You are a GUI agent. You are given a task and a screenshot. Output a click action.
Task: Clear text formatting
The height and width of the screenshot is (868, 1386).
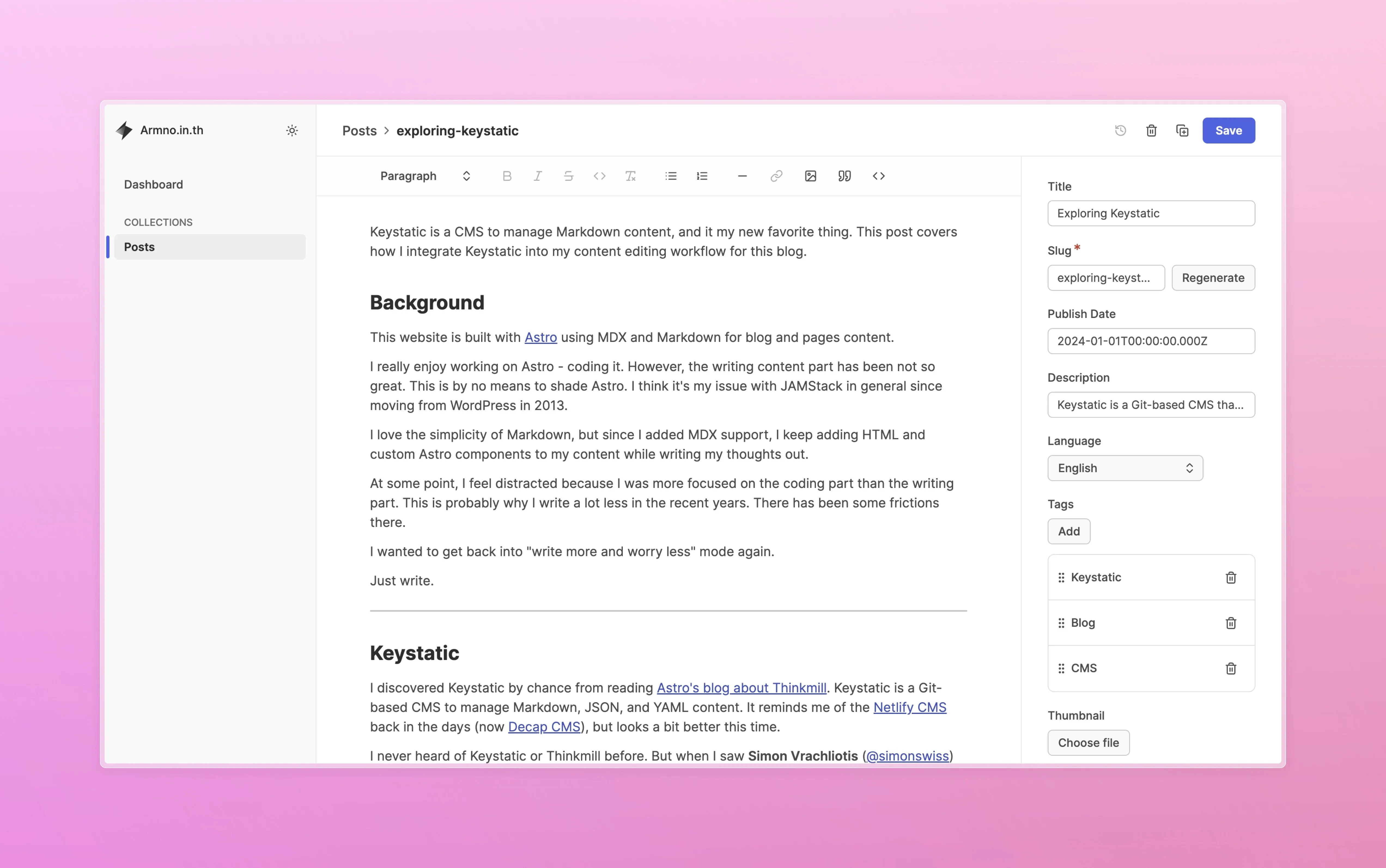[630, 176]
